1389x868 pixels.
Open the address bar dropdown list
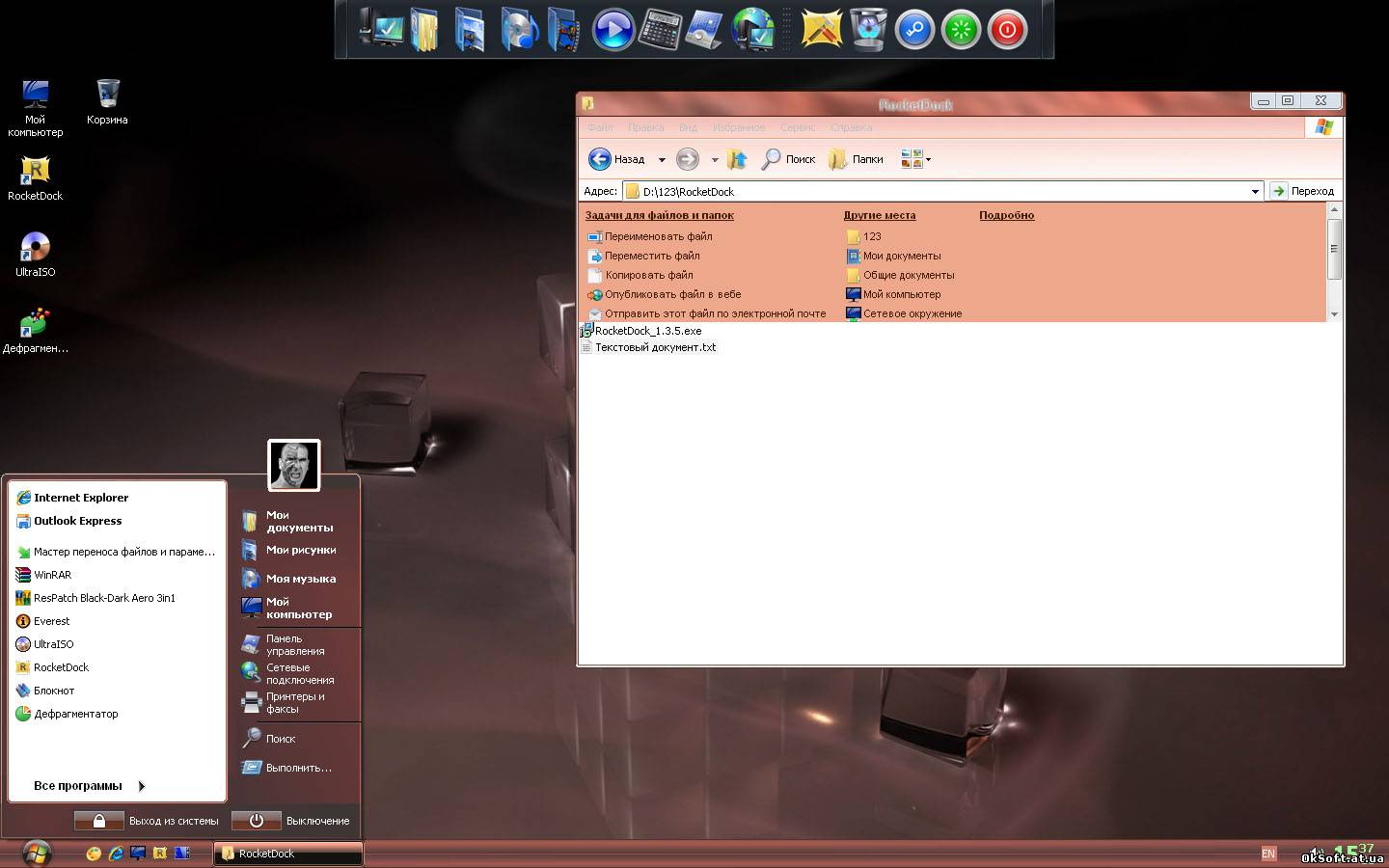point(1255,191)
